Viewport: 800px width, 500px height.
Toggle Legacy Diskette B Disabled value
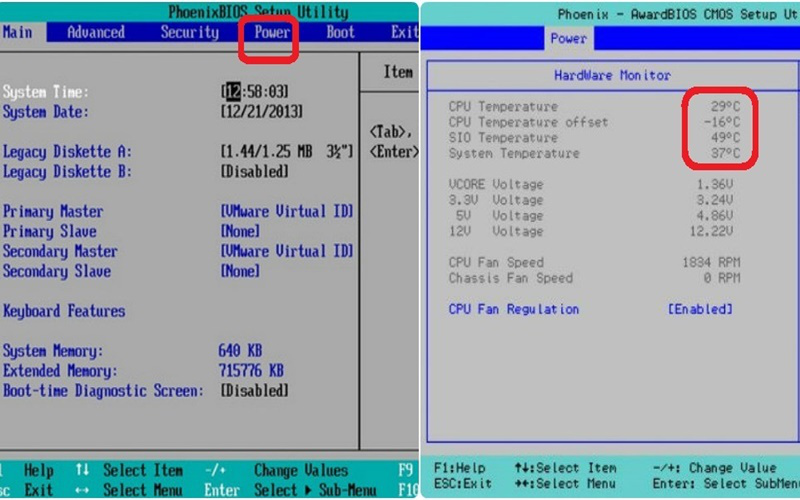click(254, 172)
